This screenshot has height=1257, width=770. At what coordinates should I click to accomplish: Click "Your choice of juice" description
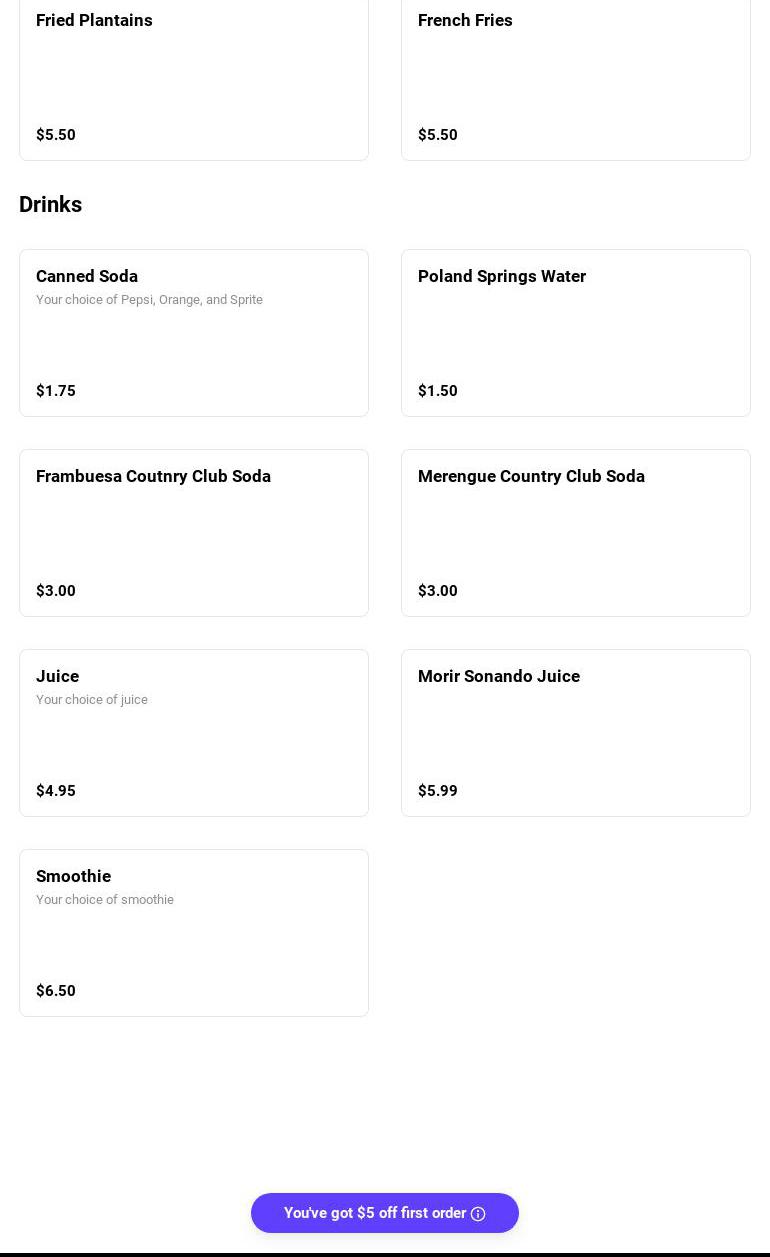(92, 700)
